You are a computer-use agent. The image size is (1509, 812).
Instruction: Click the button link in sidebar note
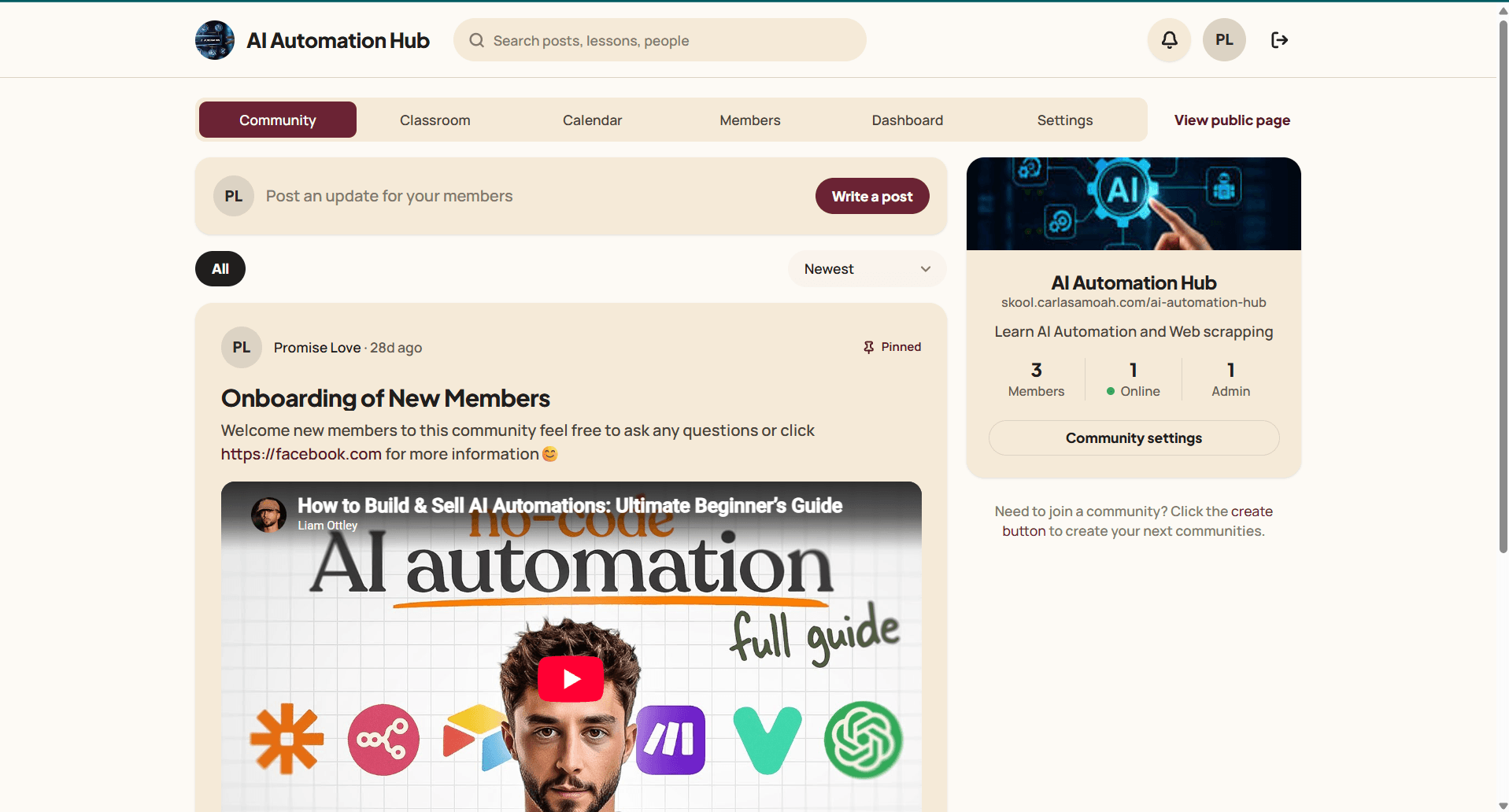pos(1024,531)
